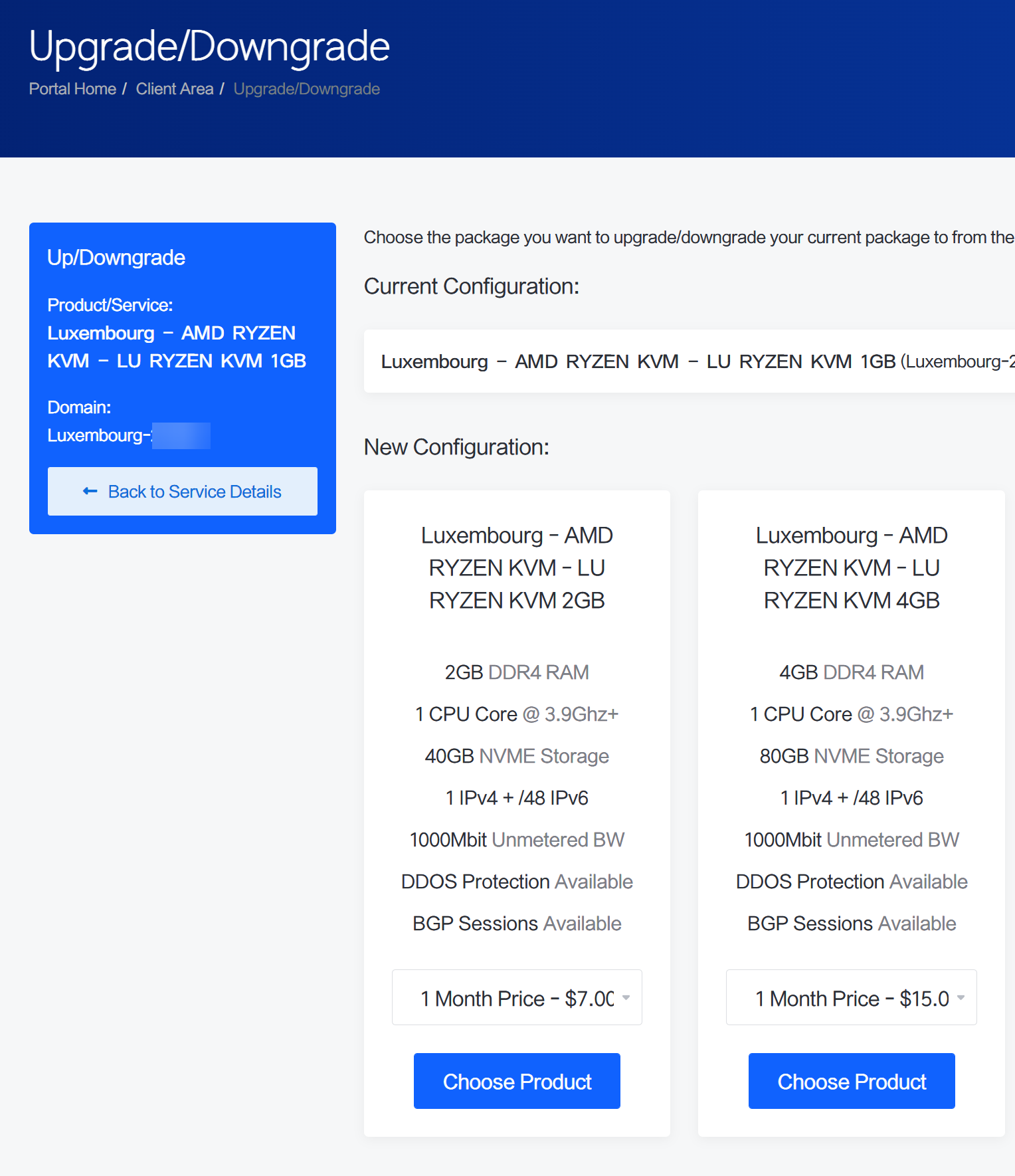Click '80GB NVME Storage' text
Screen dimensions: 1015x1176
(852, 756)
